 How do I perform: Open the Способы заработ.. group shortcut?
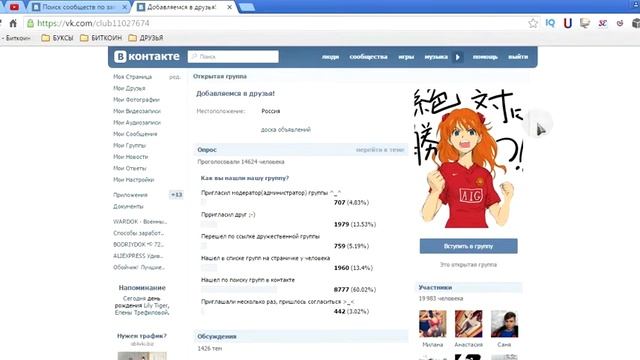138,233
